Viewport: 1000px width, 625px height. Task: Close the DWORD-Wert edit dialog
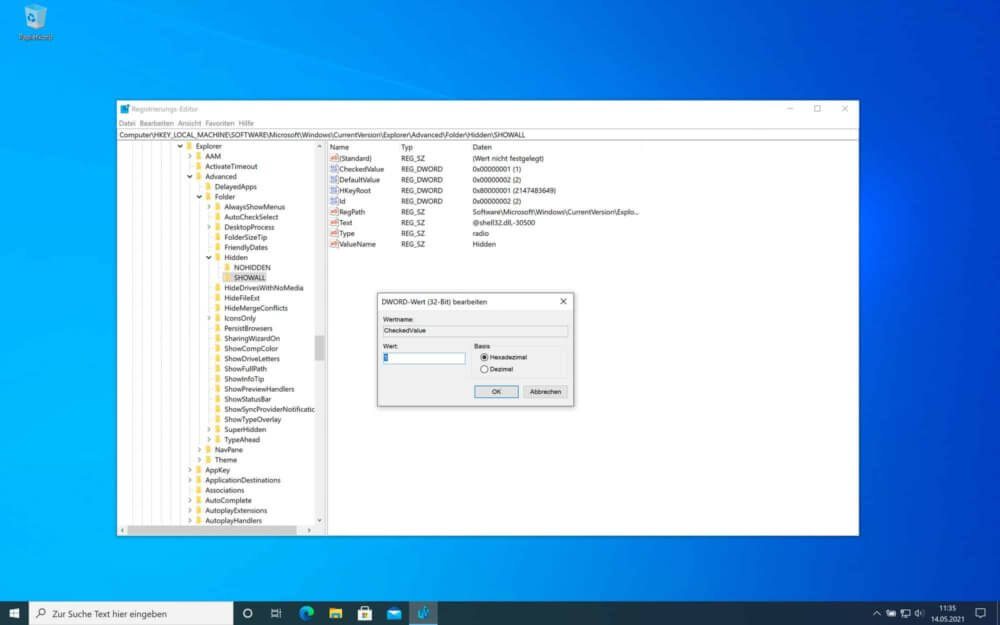click(563, 302)
